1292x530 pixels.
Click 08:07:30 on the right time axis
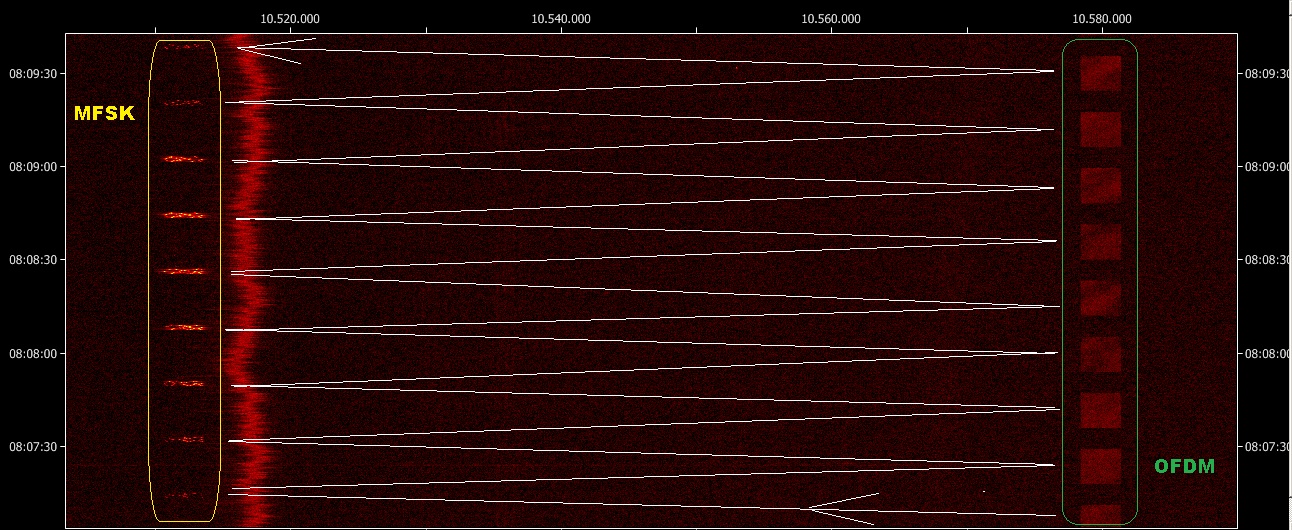point(1266,446)
